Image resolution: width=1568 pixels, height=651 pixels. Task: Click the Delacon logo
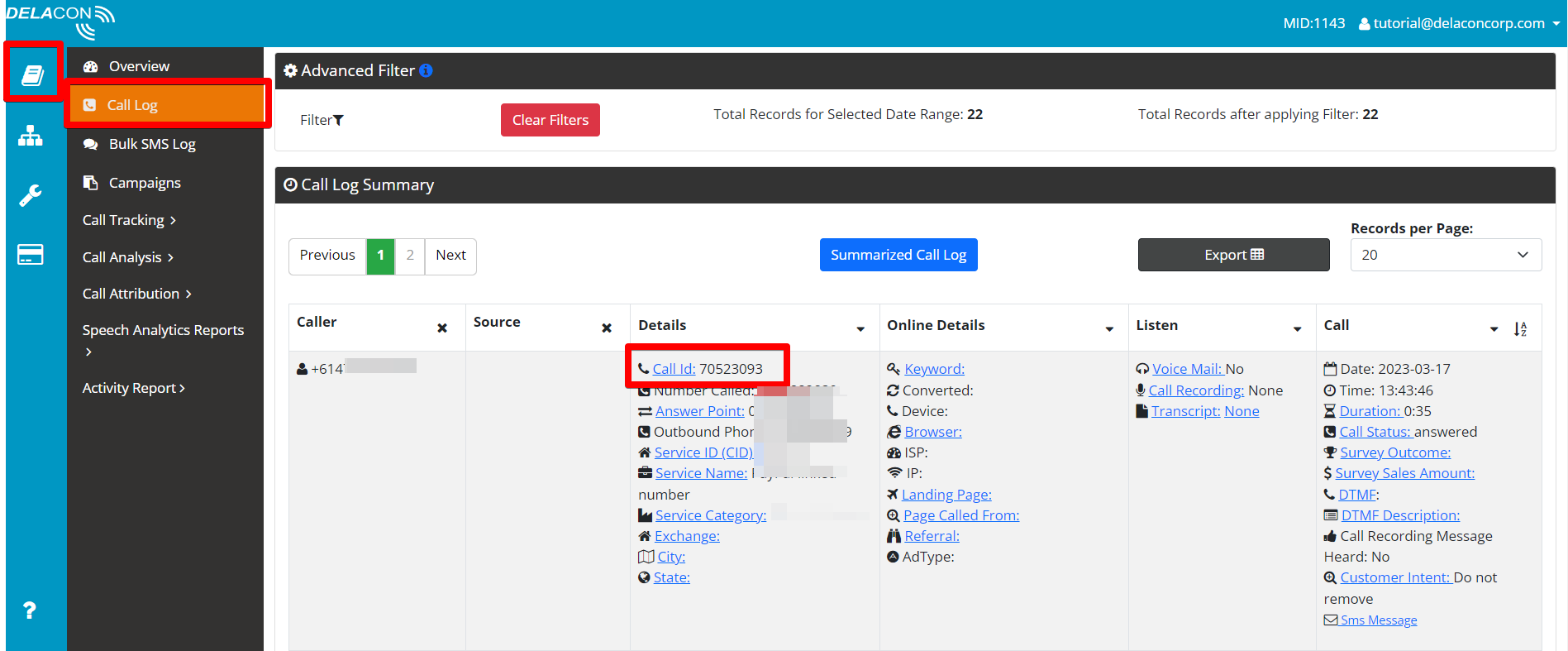tap(60, 22)
